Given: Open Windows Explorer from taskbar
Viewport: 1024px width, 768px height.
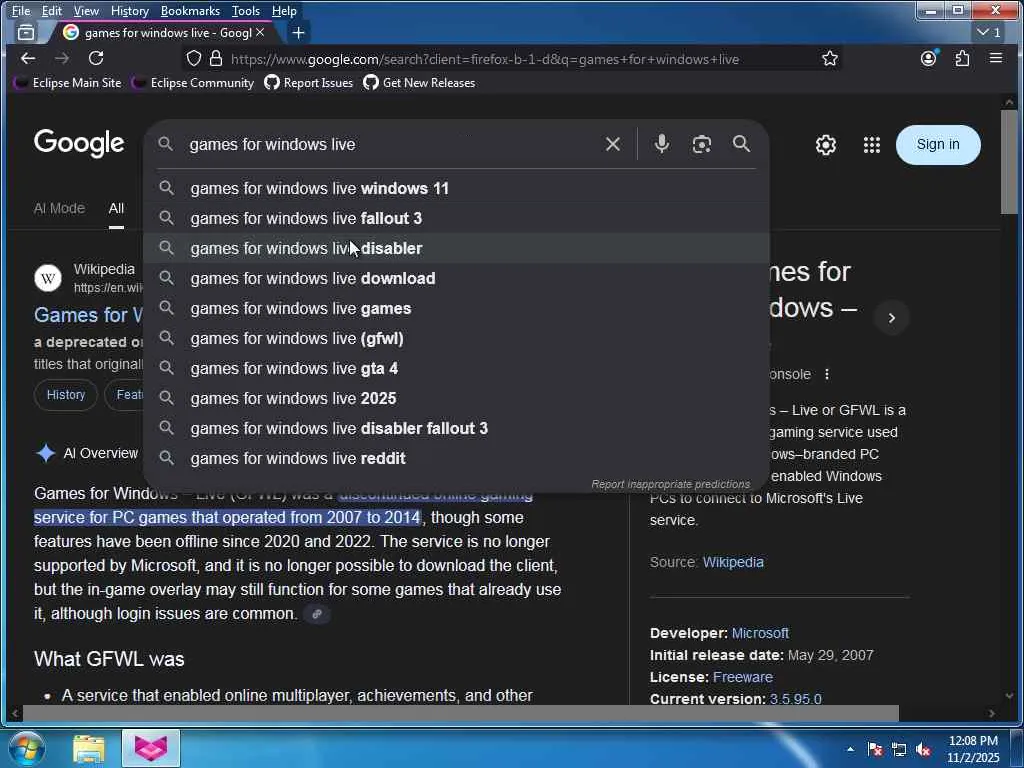Looking at the screenshot, I should tap(89, 749).
